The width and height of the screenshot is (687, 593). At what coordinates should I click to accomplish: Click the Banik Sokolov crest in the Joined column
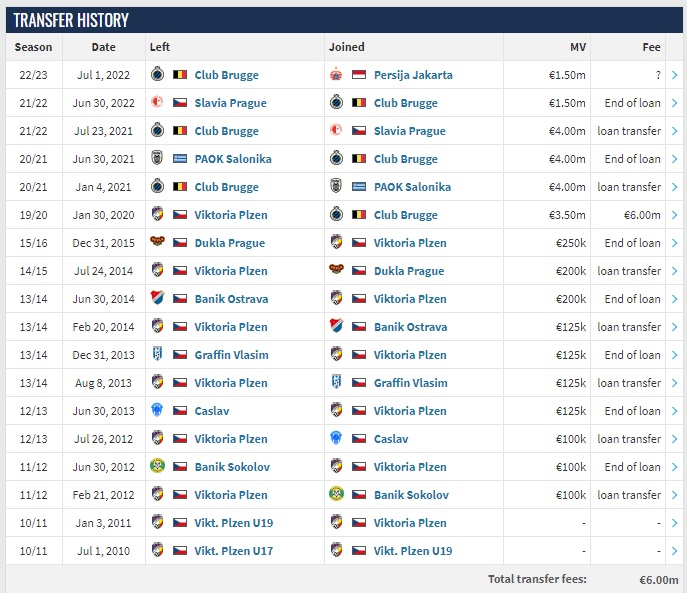click(x=337, y=495)
